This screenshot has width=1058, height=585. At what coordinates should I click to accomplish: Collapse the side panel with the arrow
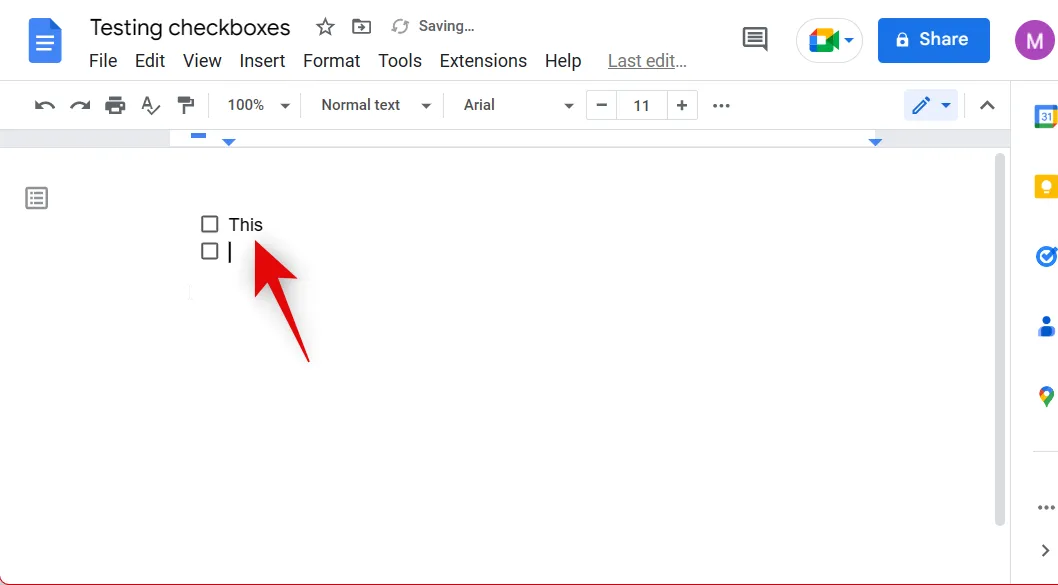click(x=1045, y=551)
